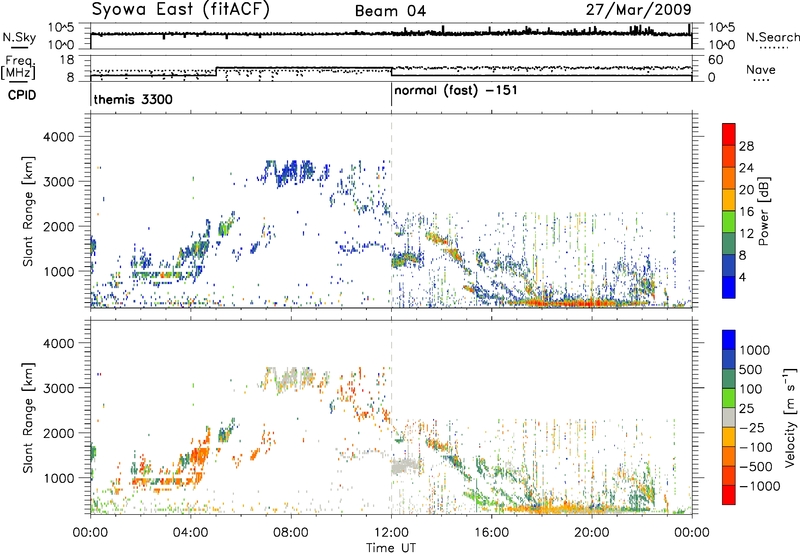Click the "Beam 04" header text
800x554 pixels.
[390, 11]
